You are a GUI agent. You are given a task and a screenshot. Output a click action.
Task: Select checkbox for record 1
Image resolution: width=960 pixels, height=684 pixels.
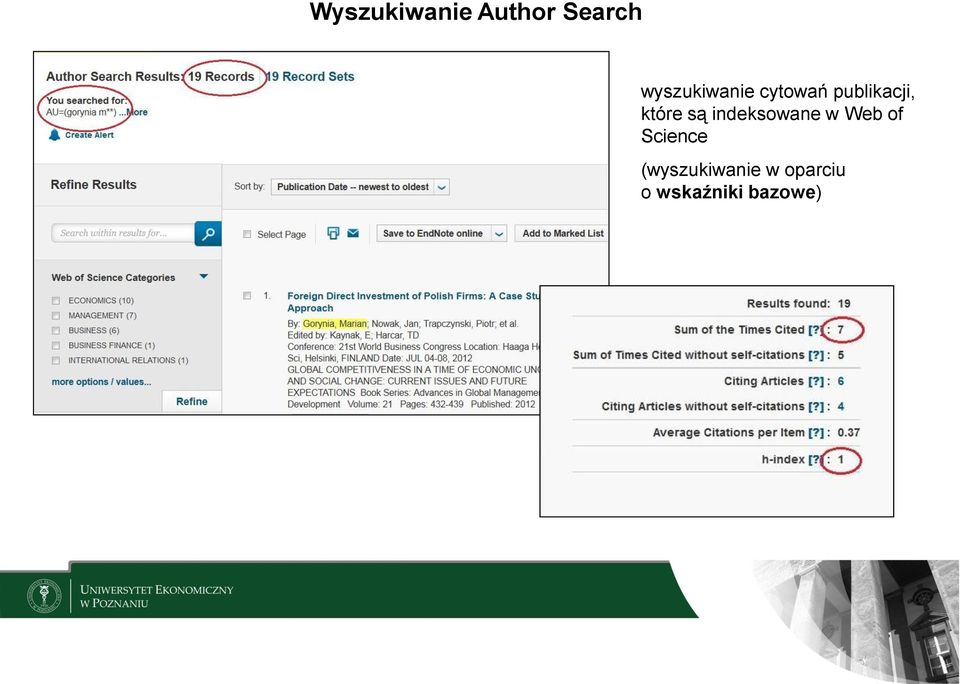click(247, 296)
